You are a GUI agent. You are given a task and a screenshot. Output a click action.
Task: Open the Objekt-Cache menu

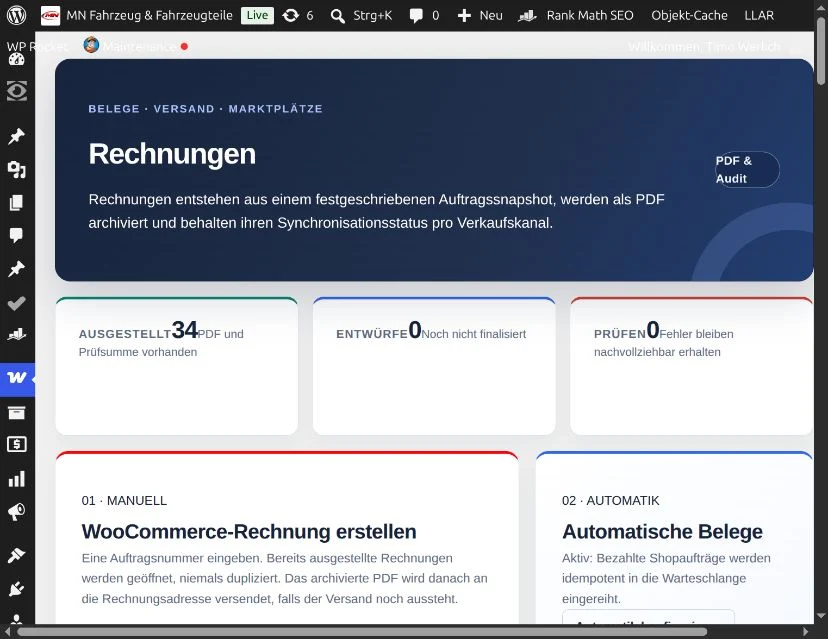[689, 16]
